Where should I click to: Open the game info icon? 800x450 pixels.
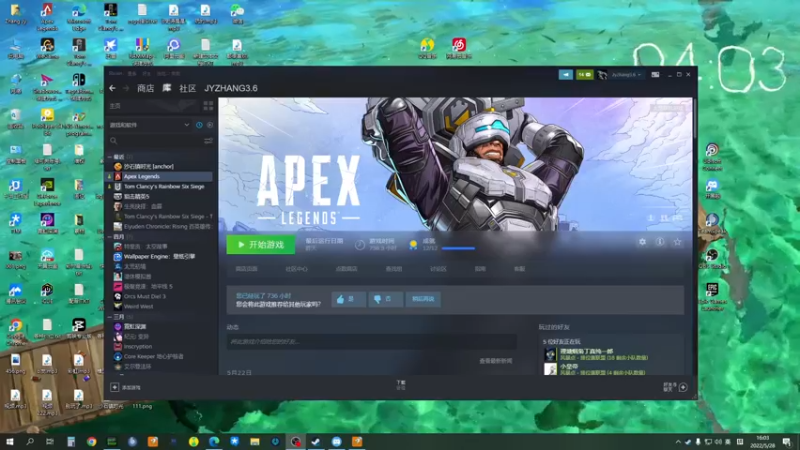coord(660,242)
